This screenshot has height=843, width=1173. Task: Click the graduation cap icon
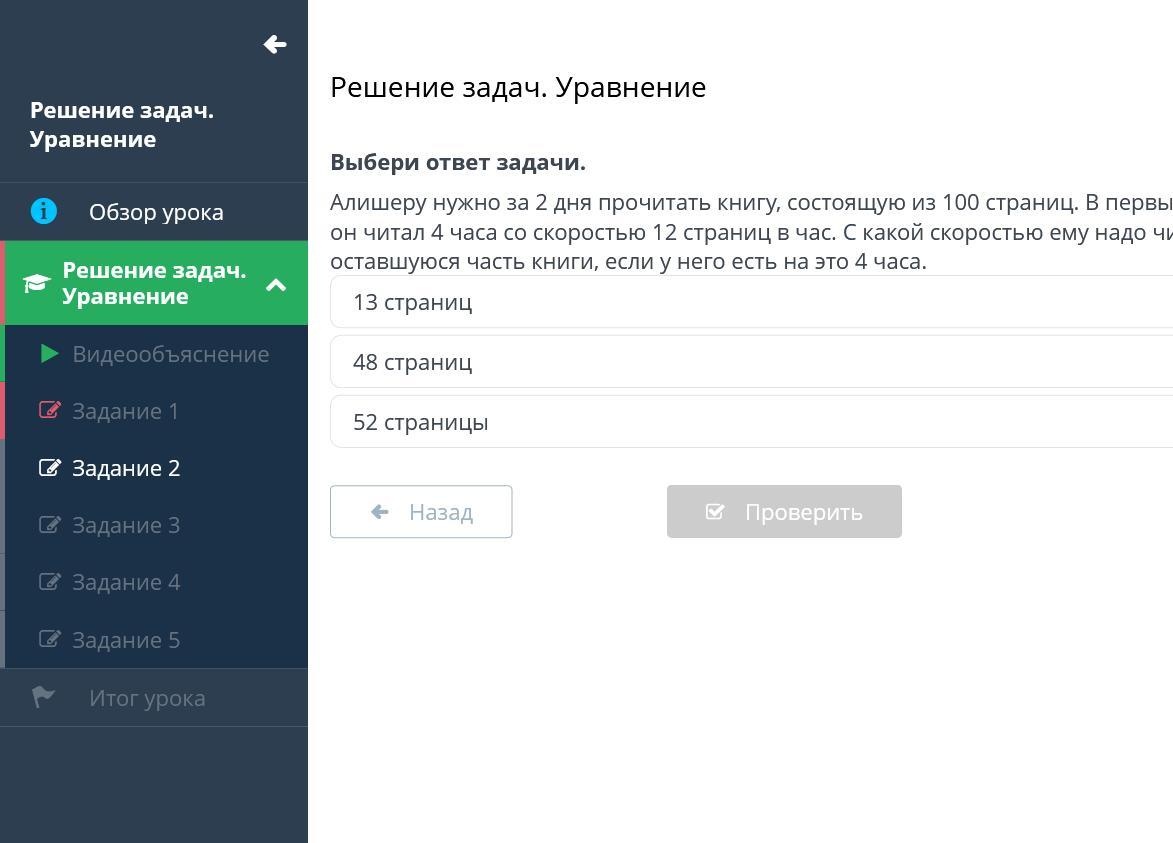37,283
